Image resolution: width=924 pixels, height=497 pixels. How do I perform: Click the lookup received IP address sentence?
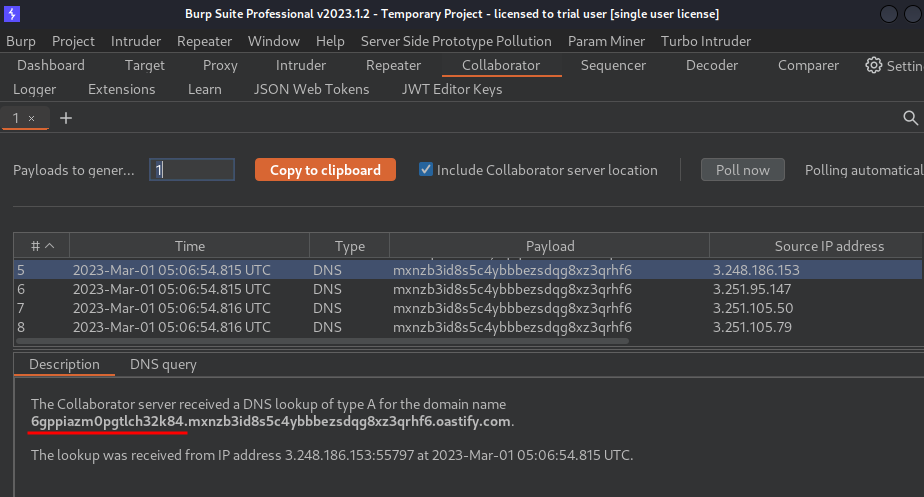click(x=332, y=455)
